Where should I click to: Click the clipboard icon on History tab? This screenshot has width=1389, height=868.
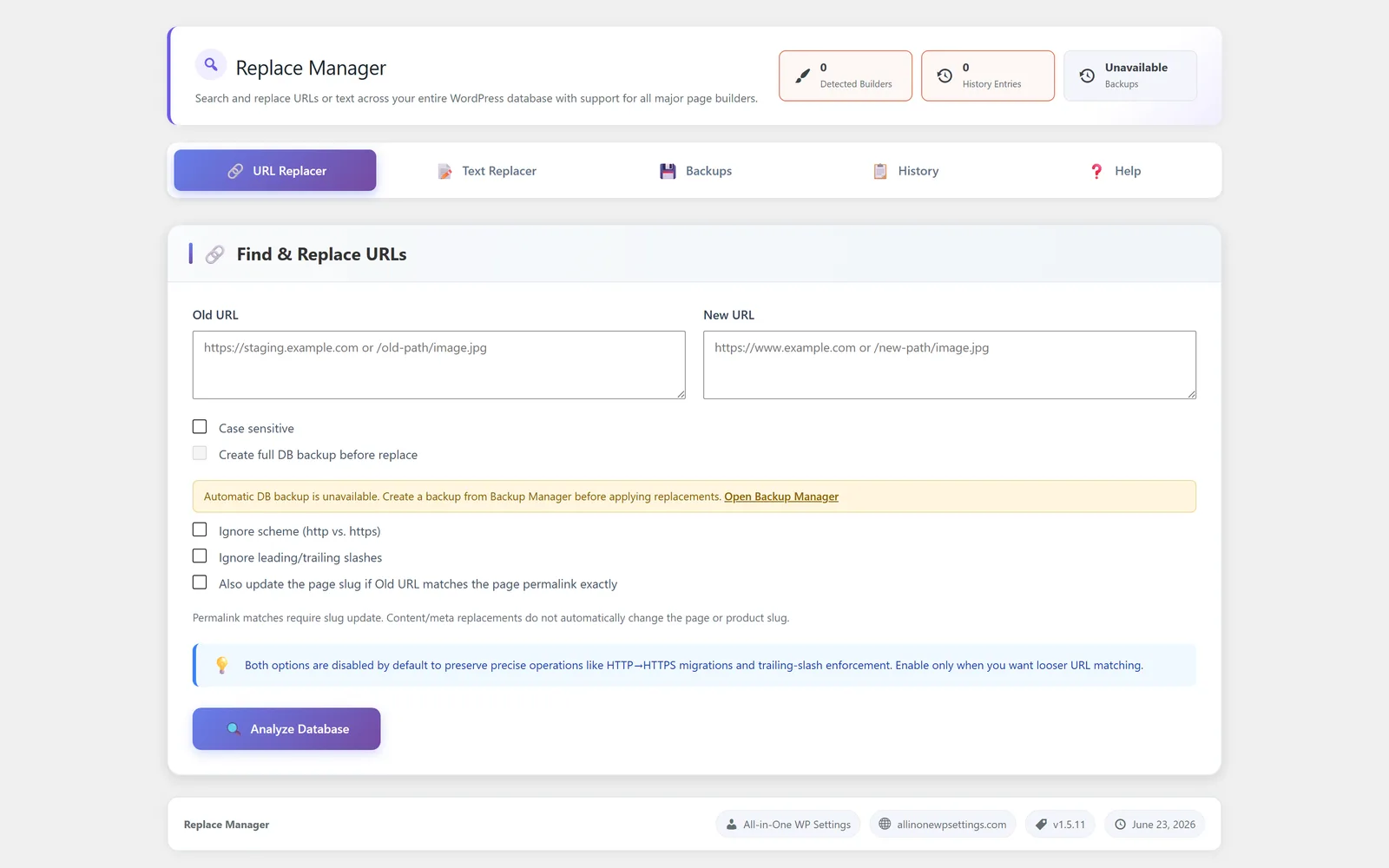880,171
